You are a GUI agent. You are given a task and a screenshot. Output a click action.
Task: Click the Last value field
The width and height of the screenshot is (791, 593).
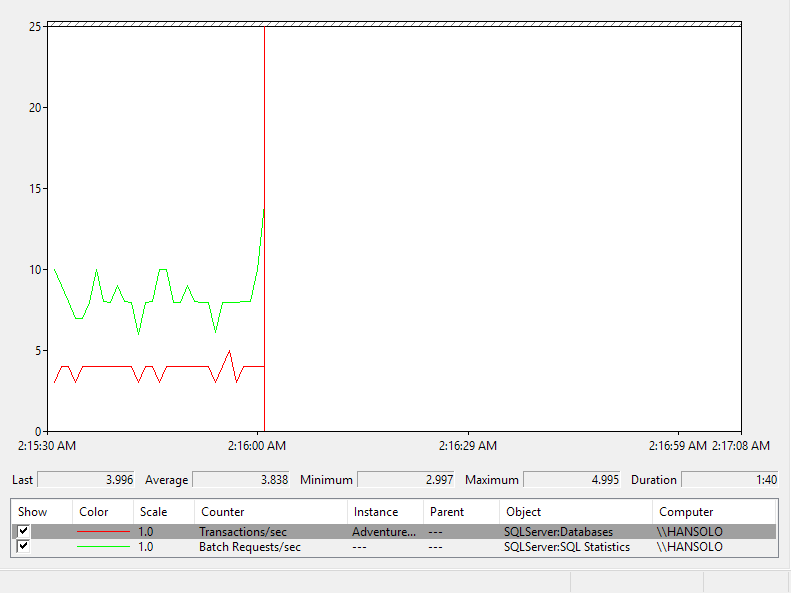[x=86, y=480]
